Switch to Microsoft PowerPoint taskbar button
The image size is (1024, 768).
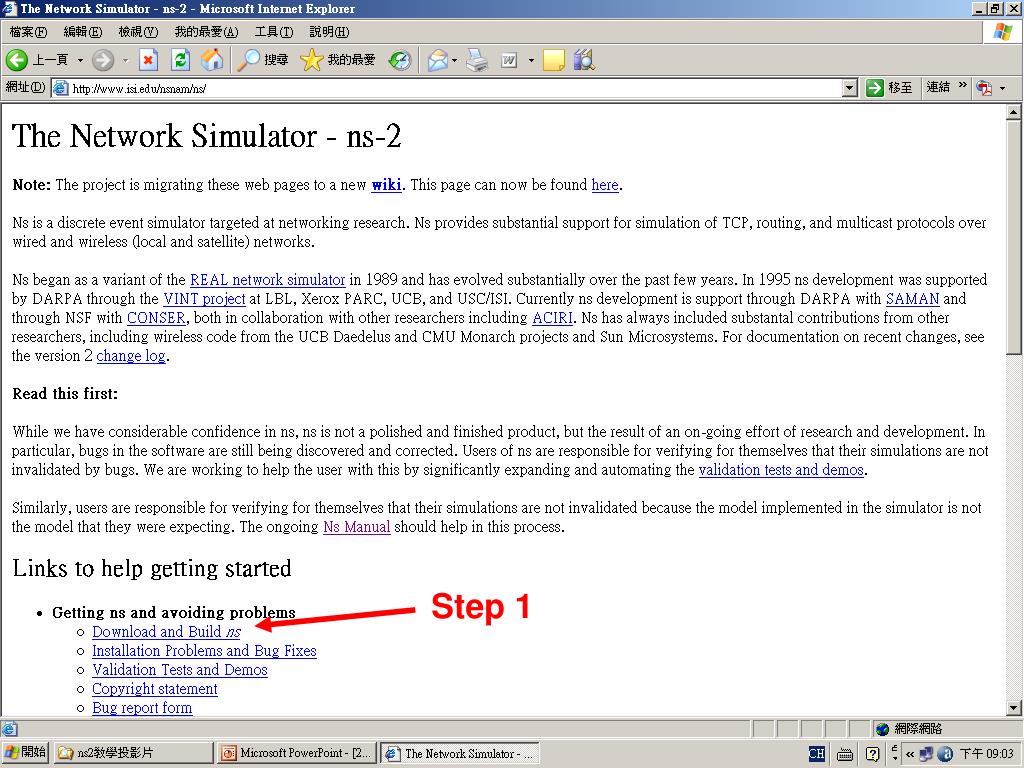[296, 753]
